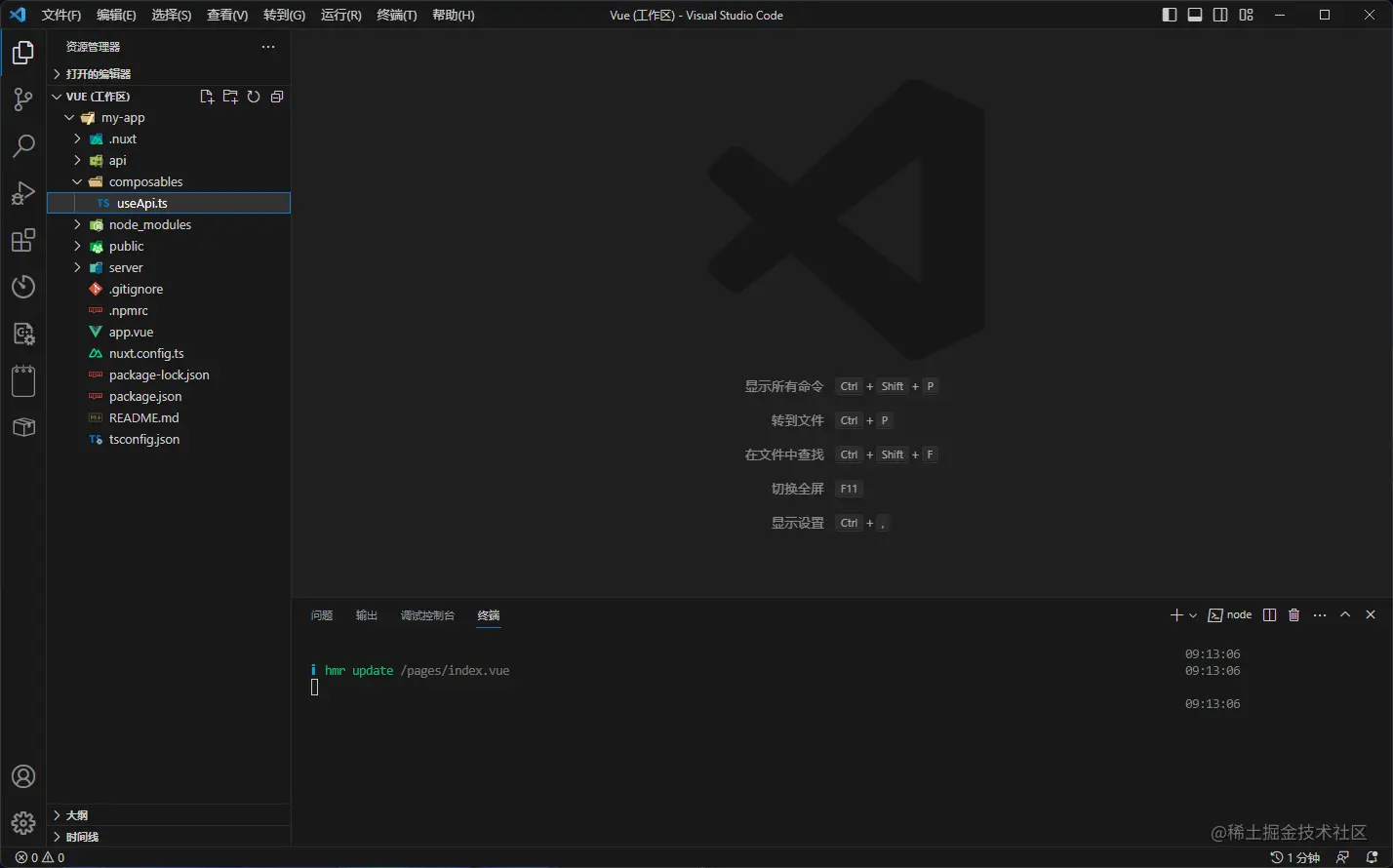Open the 选择(S) menu
The width and height of the screenshot is (1393, 868).
(x=172, y=15)
